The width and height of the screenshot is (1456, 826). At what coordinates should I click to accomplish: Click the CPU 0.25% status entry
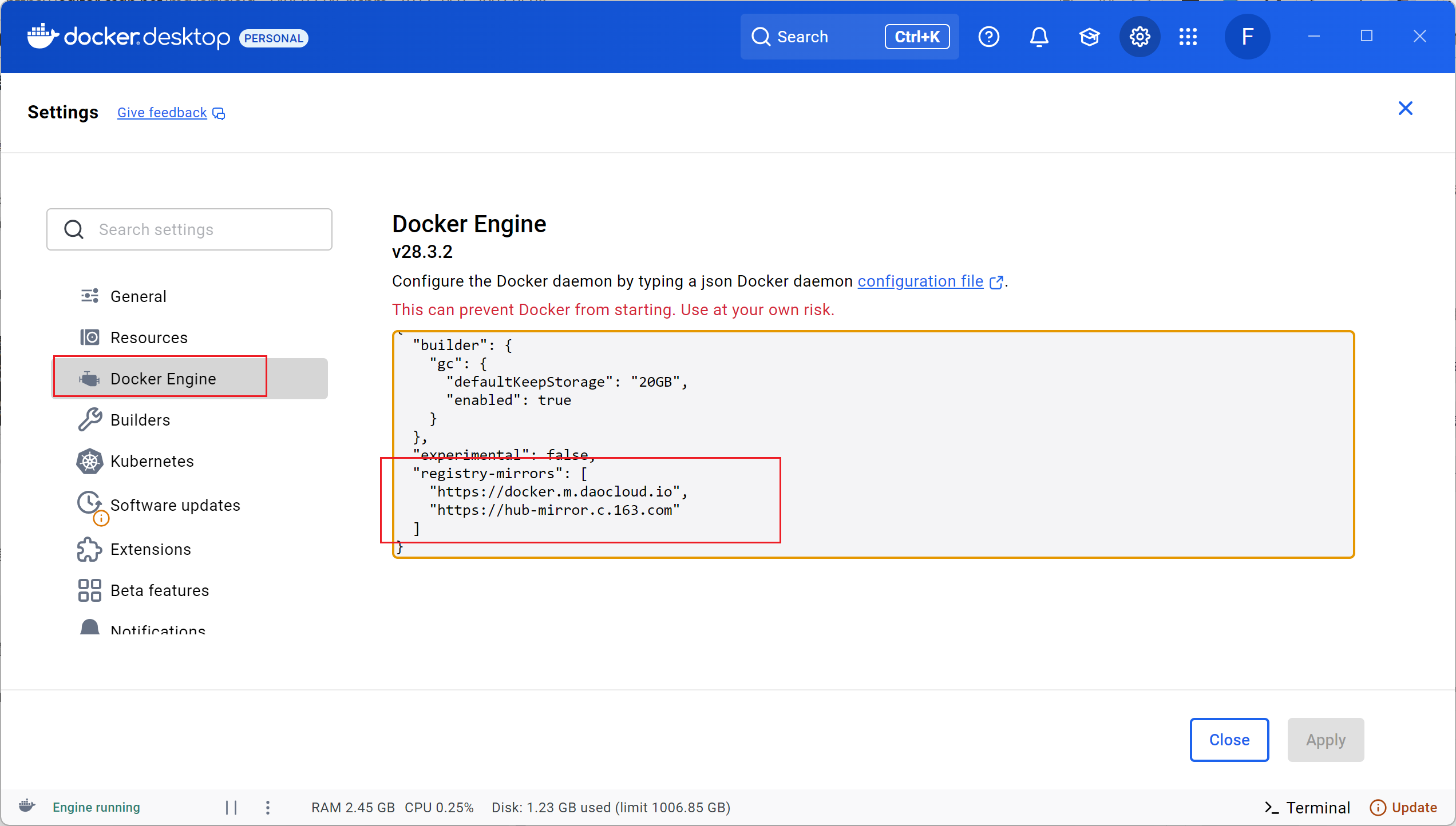(439, 807)
